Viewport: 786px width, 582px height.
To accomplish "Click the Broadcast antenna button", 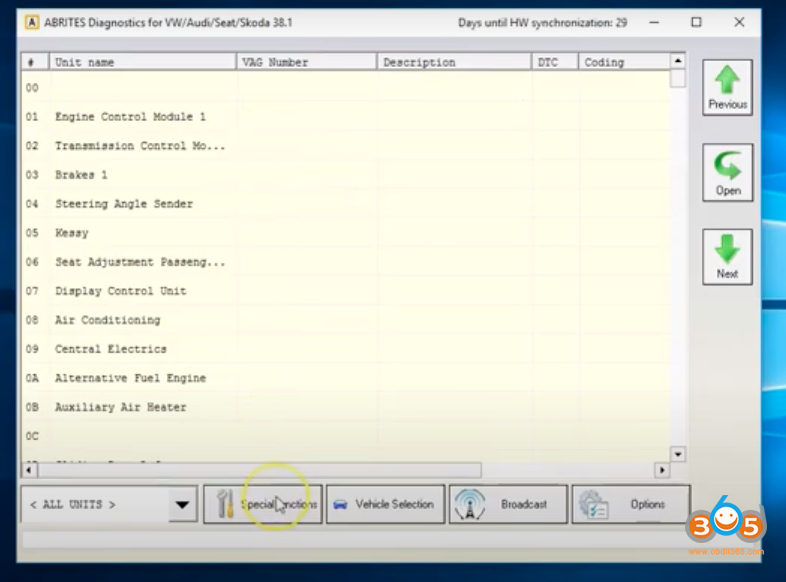I will pyautogui.click(x=508, y=504).
